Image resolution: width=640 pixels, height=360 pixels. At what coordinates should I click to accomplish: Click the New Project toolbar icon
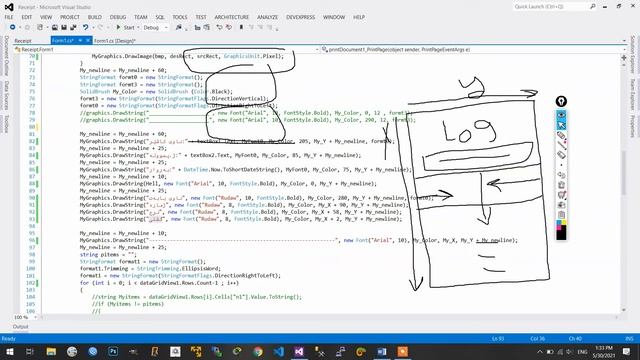coord(40,27)
